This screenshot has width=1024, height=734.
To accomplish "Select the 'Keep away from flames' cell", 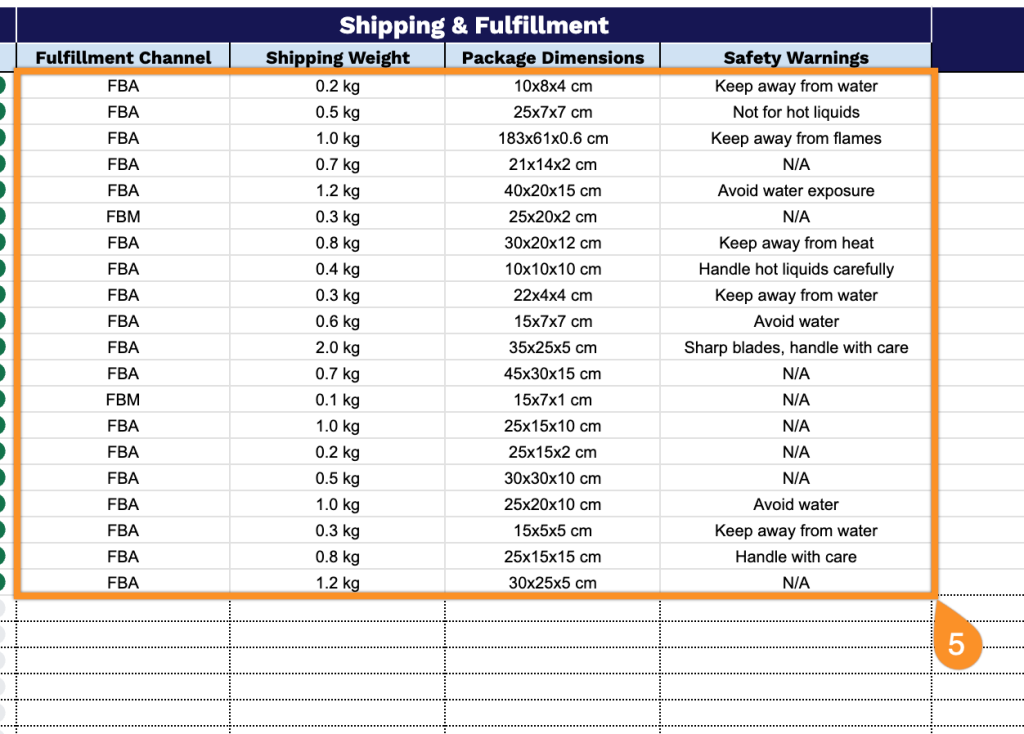I will (x=796, y=138).
